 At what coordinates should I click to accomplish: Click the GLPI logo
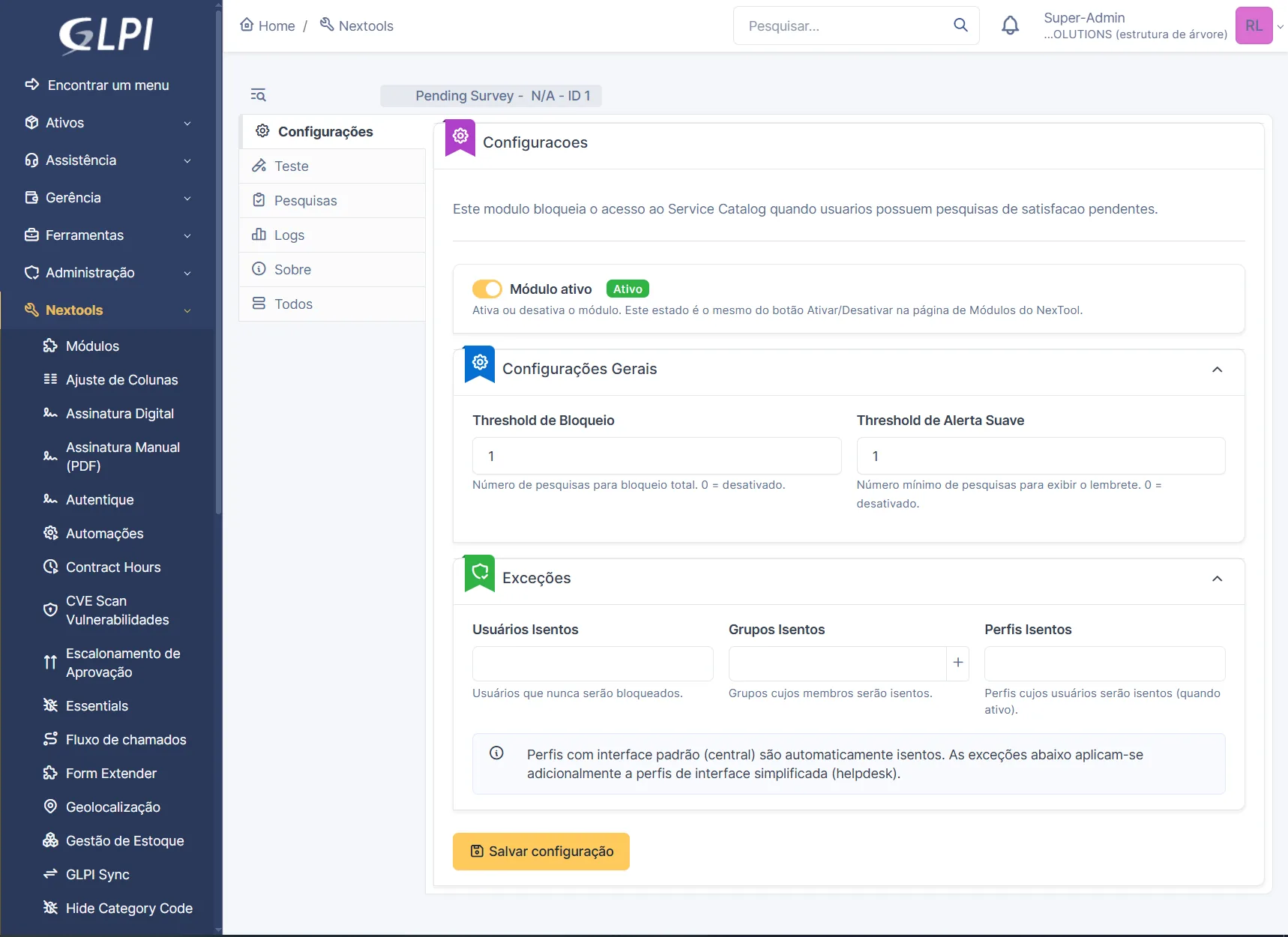106,35
